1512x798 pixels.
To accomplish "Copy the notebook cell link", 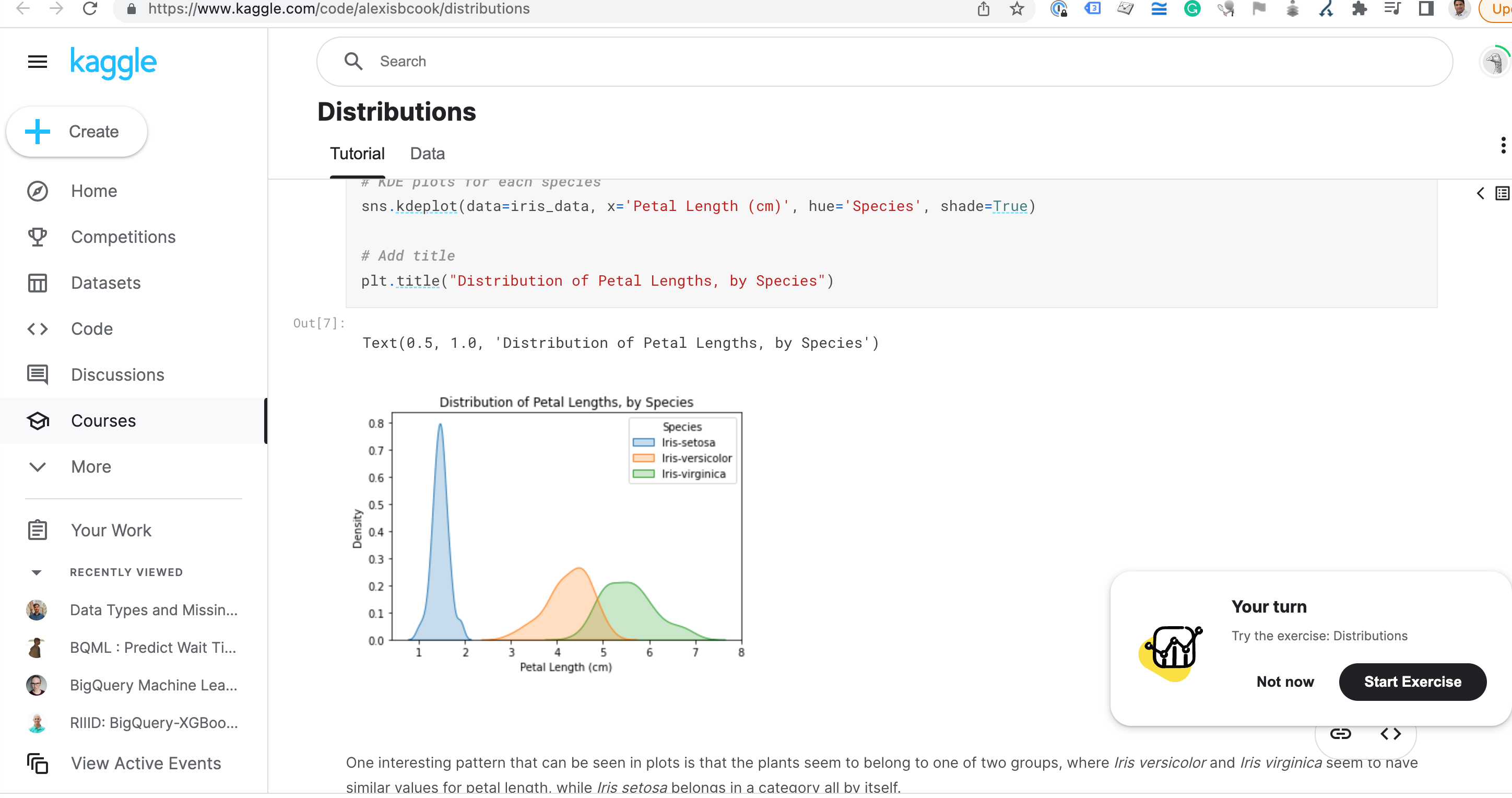I will [1341, 733].
